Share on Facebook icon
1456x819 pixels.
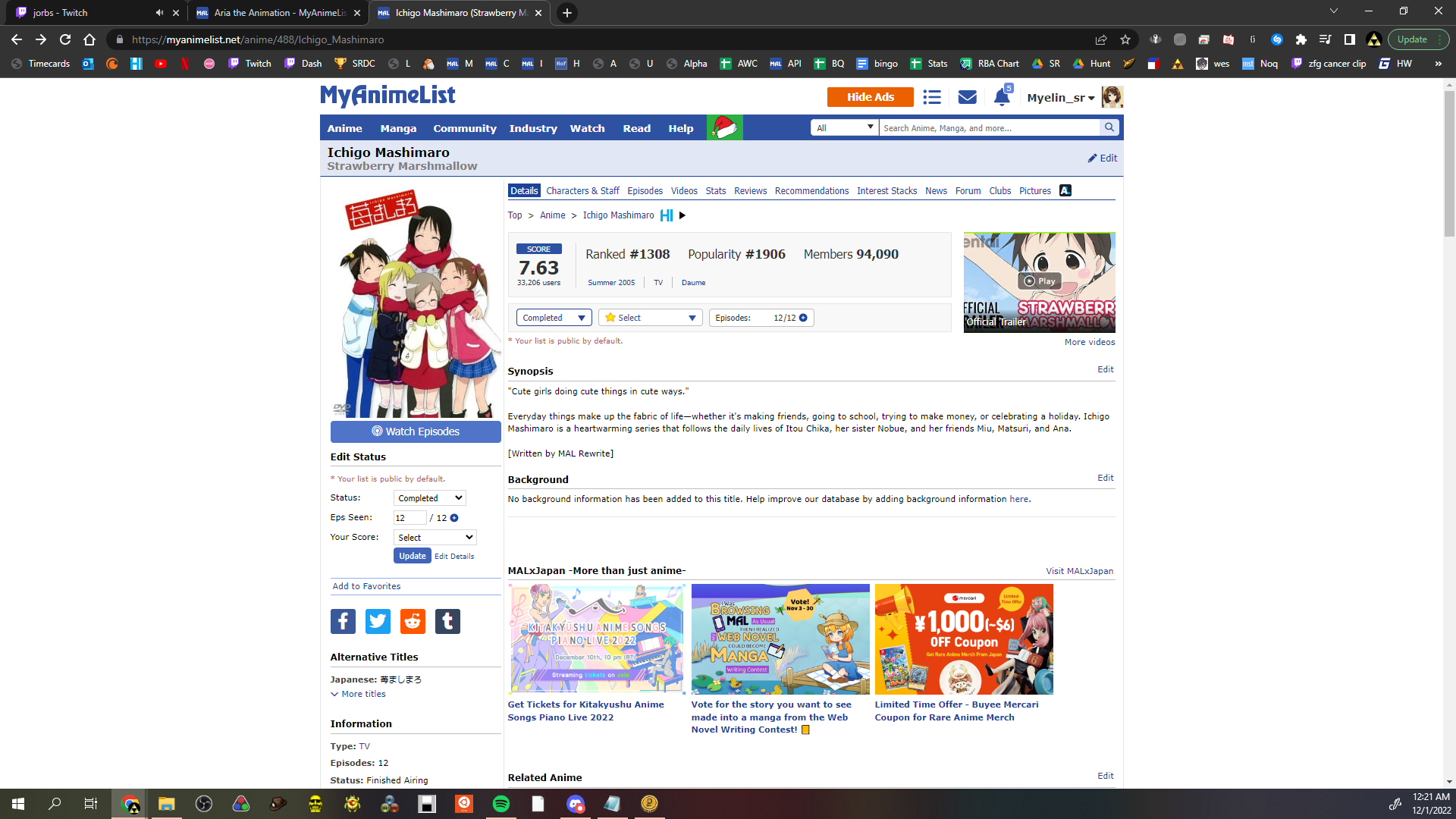click(x=343, y=621)
